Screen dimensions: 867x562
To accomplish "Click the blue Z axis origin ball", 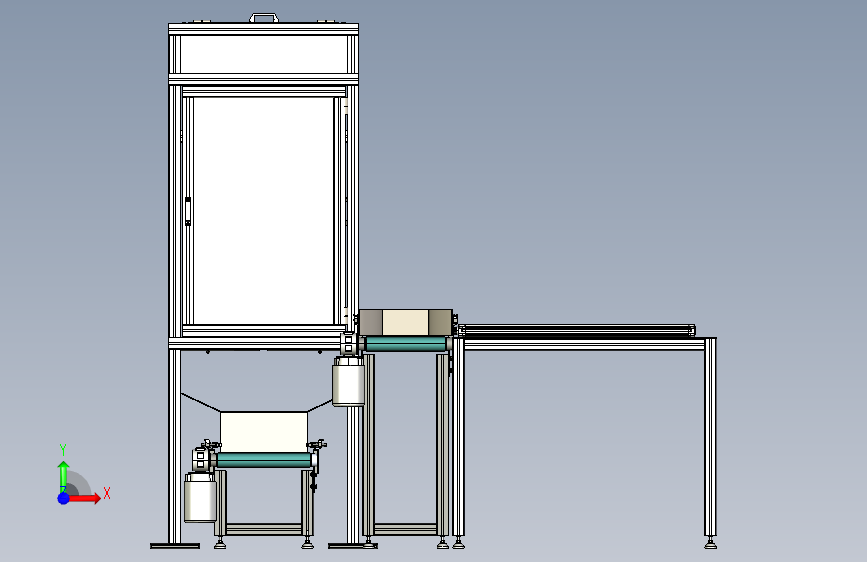I will (63, 498).
